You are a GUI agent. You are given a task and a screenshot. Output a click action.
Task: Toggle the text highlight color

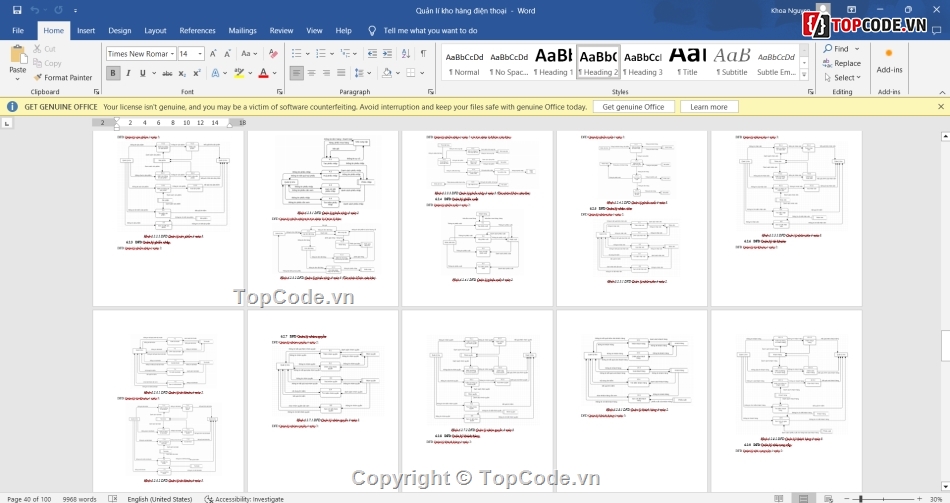(239, 73)
